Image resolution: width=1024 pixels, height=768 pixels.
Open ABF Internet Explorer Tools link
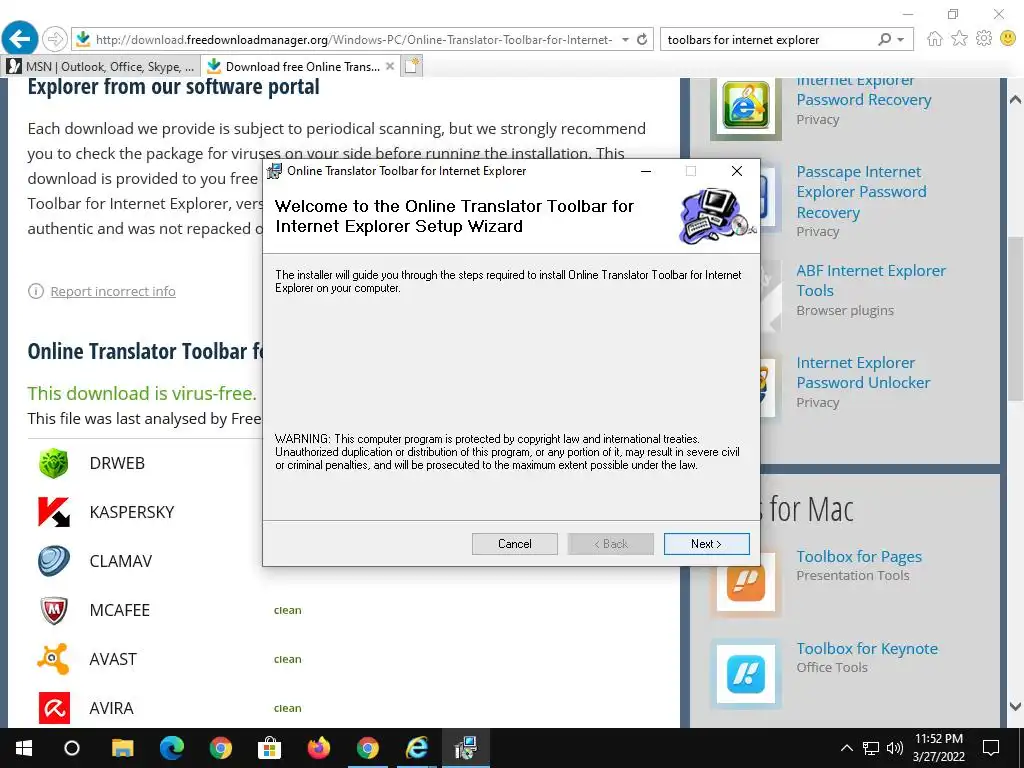click(871, 281)
